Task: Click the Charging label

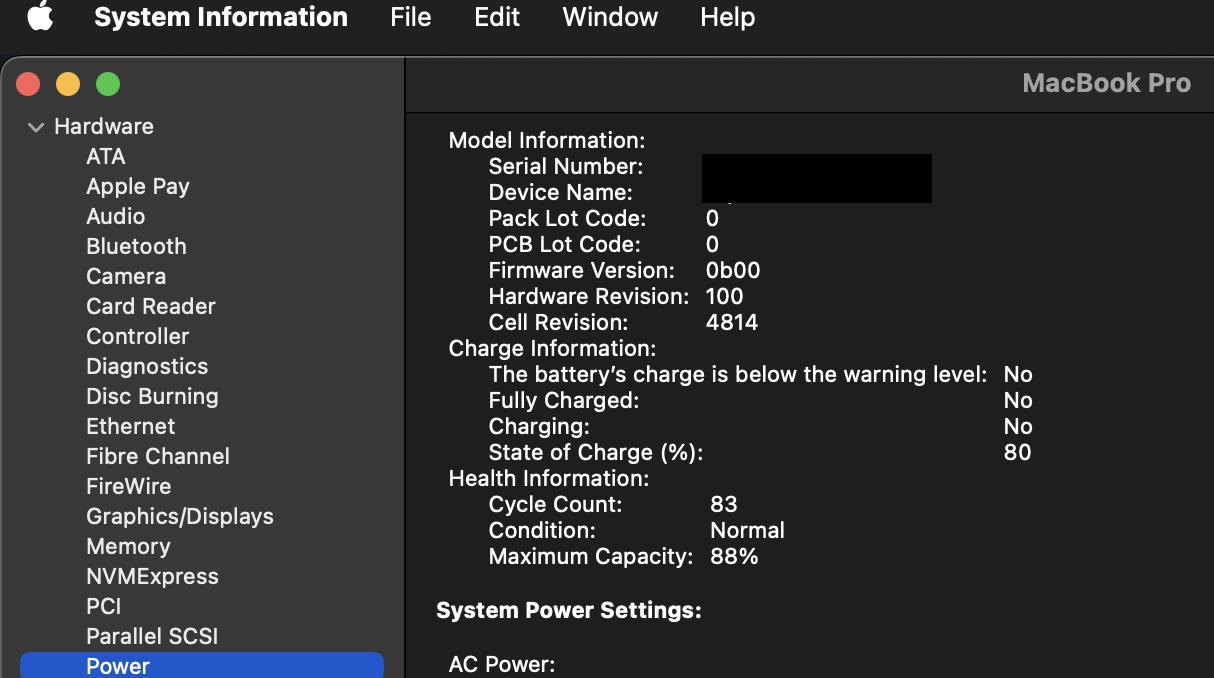Action: [x=539, y=427]
